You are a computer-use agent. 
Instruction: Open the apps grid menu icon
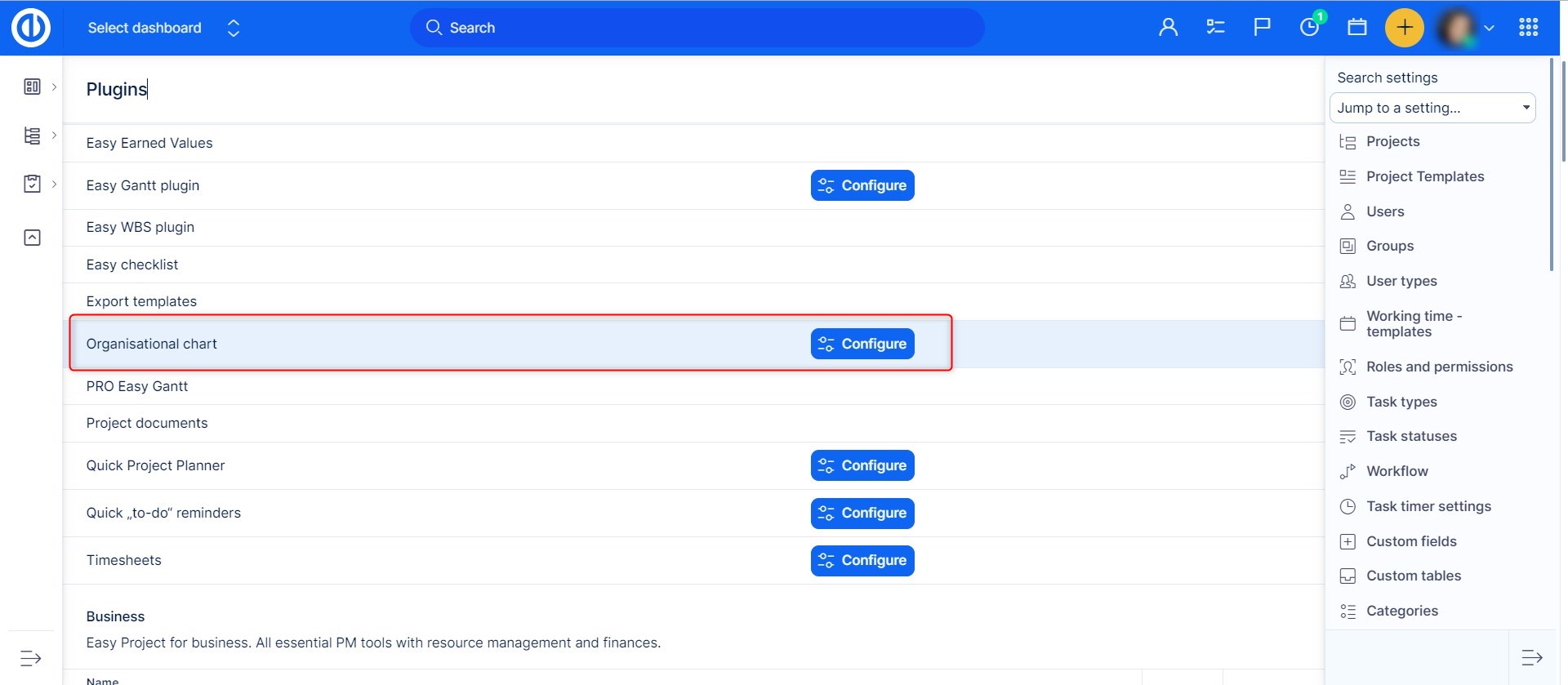pyautogui.click(x=1528, y=28)
